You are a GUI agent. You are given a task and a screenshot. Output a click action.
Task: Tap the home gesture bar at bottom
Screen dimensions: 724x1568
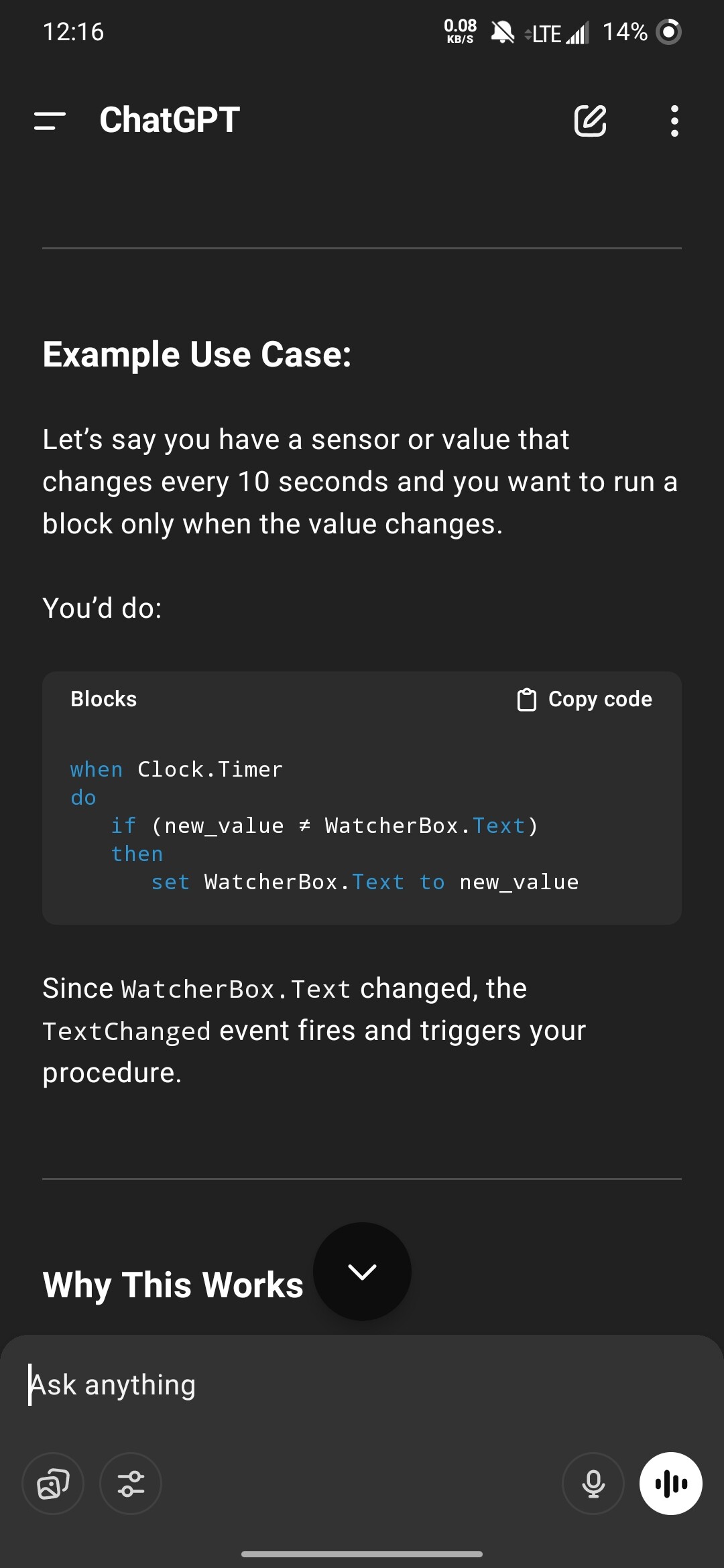362,1554
